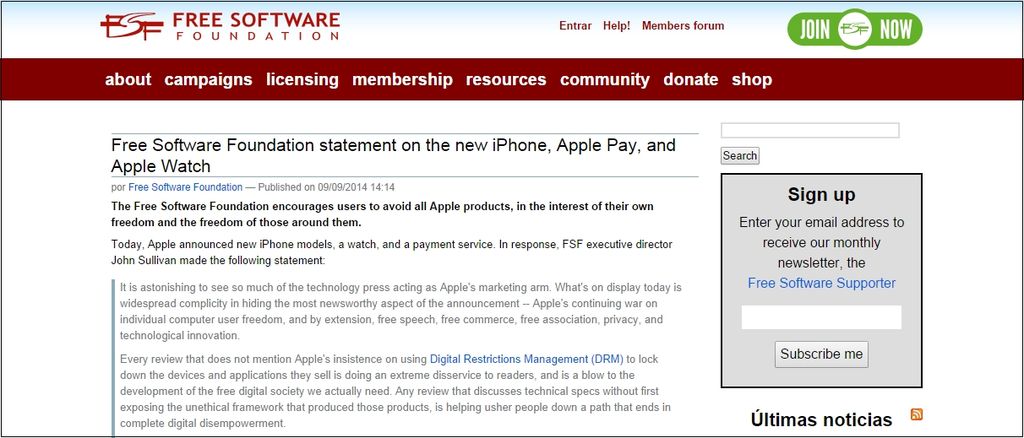Click the paragraph beginning 'Today, Apple announced'
The image size is (1024, 438).
tap(392, 253)
